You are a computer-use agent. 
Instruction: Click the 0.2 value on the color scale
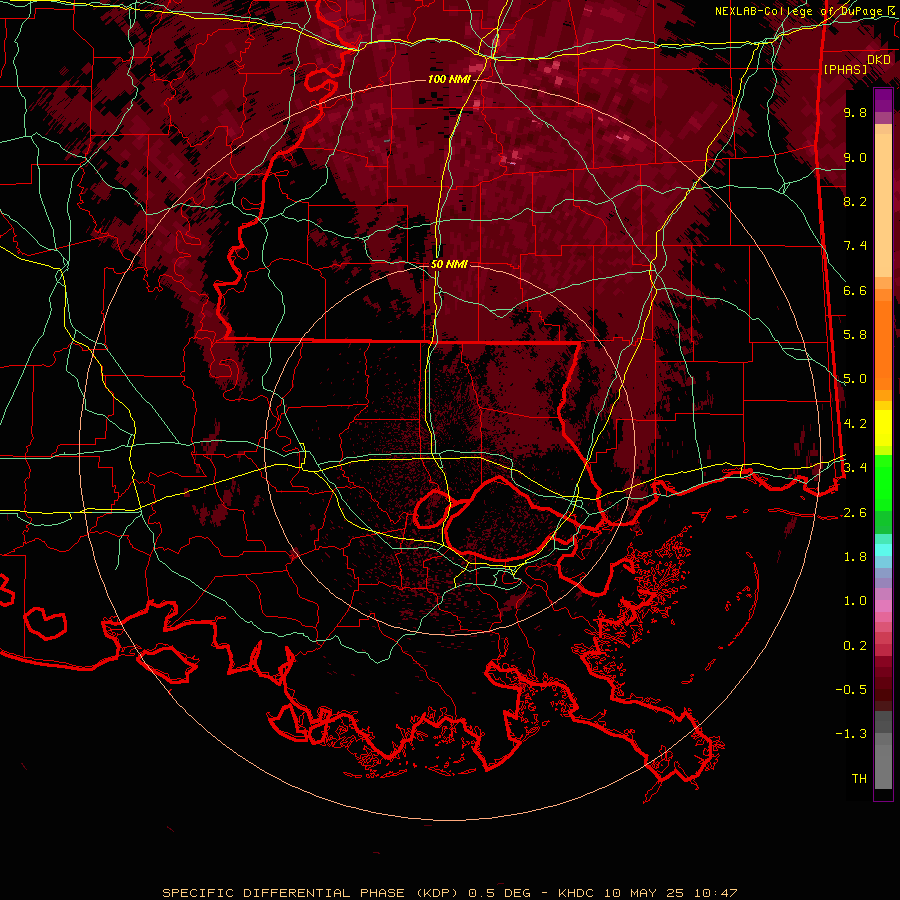coord(855,646)
